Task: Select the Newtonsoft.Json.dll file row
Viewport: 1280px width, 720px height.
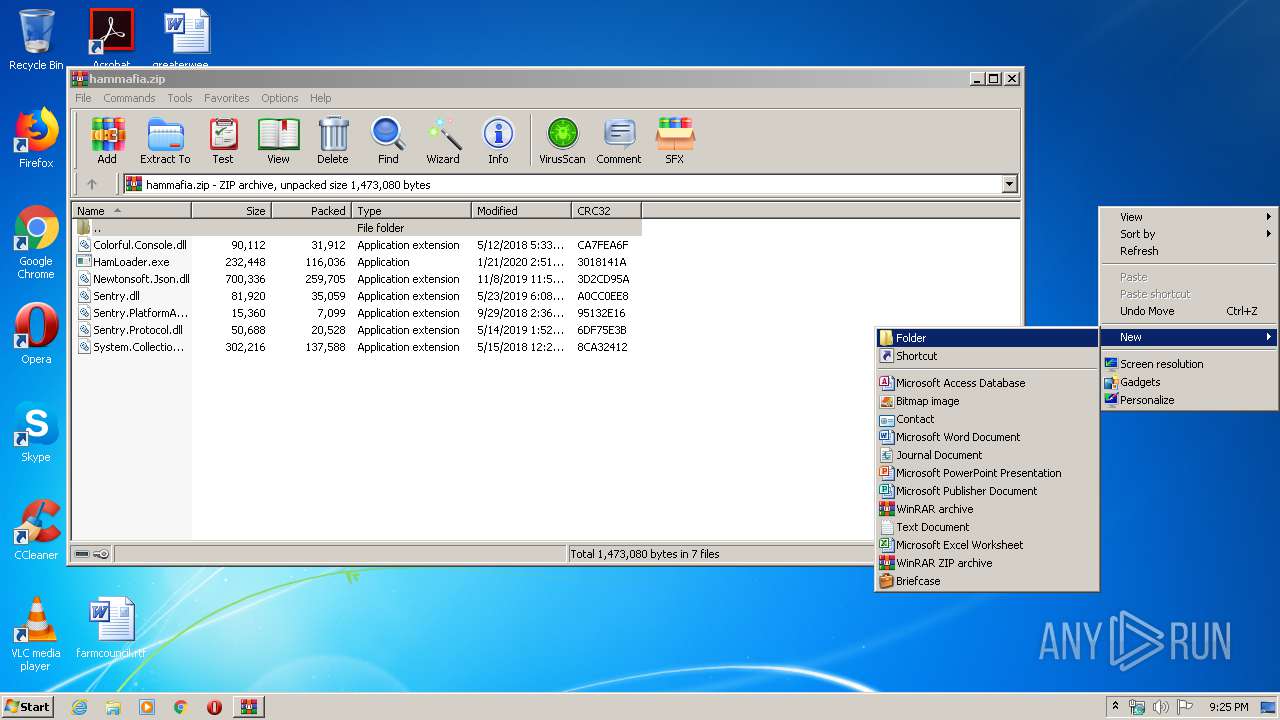Action: 357,279
